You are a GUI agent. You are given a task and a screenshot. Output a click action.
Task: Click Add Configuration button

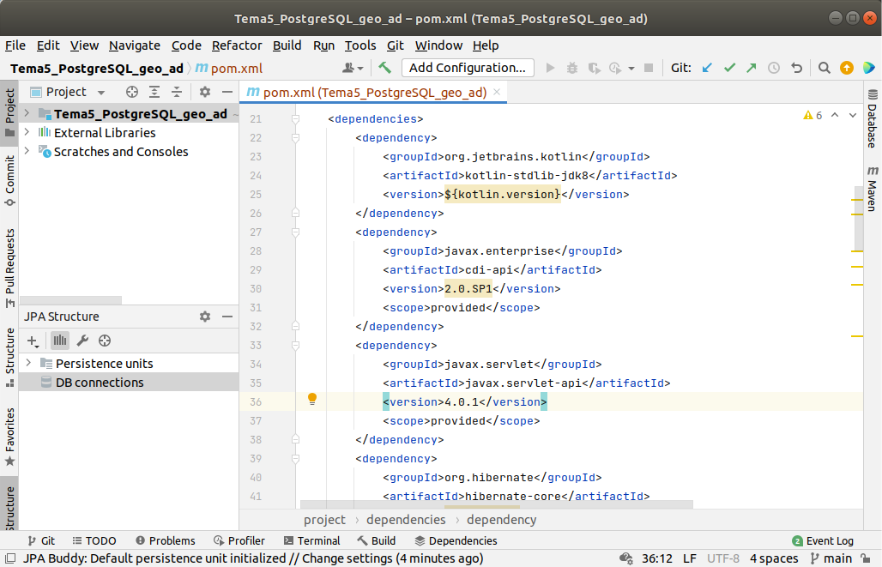pos(467,68)
